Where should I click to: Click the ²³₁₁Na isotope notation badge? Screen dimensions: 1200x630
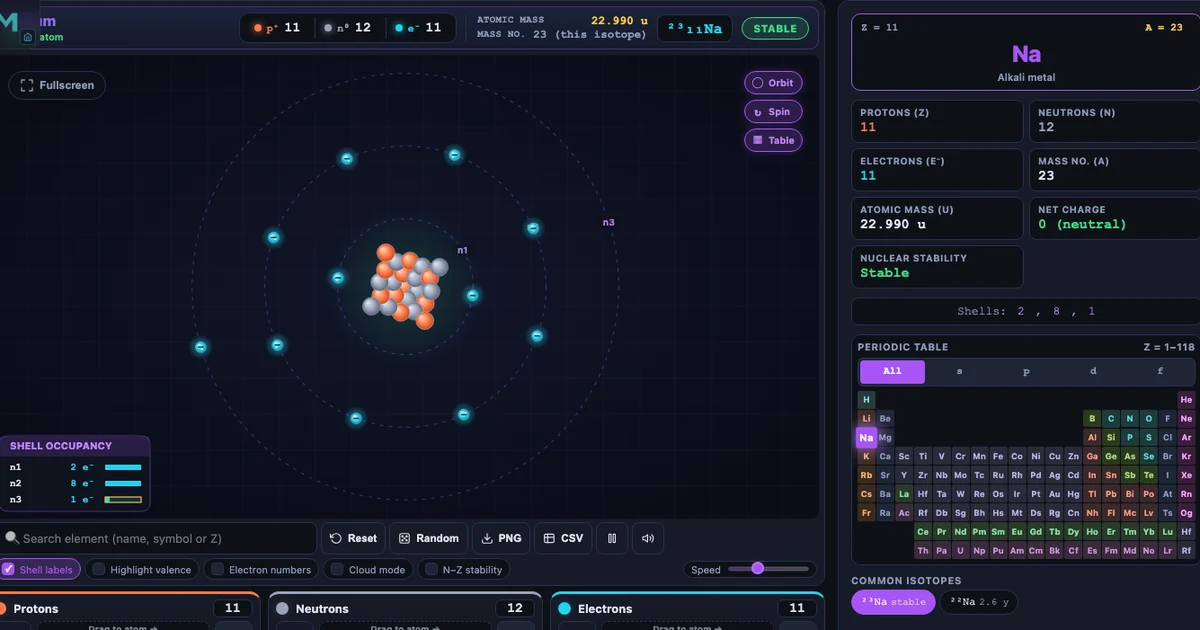[695, 28]
